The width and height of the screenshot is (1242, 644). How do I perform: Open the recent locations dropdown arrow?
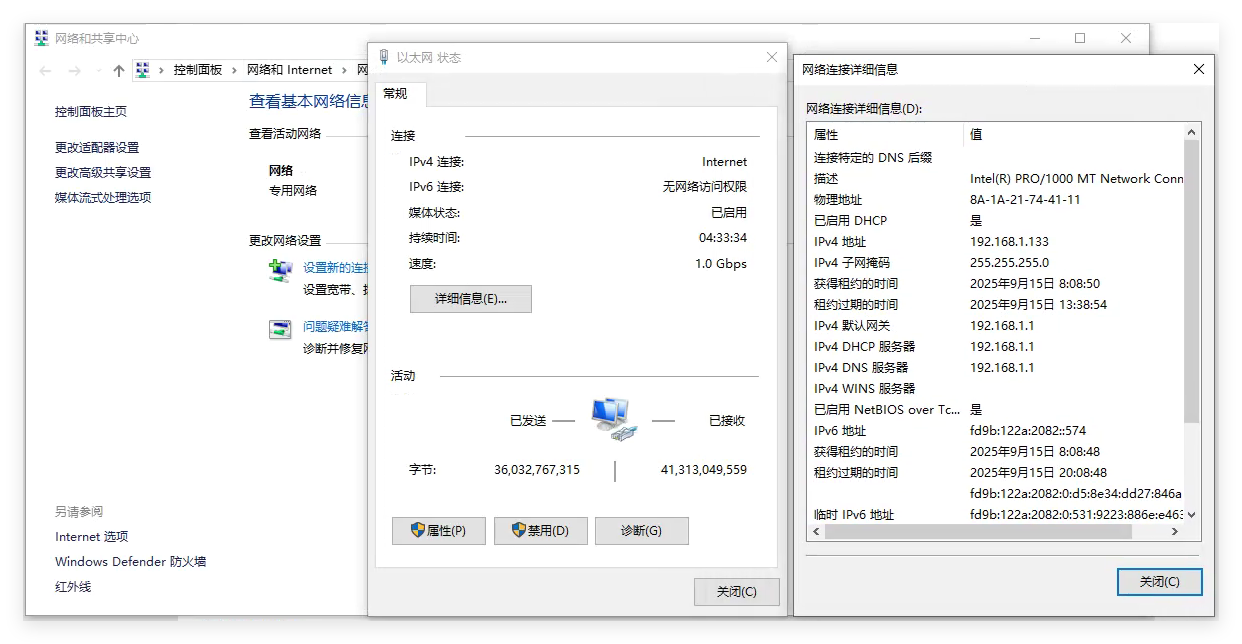click(98, 71)
